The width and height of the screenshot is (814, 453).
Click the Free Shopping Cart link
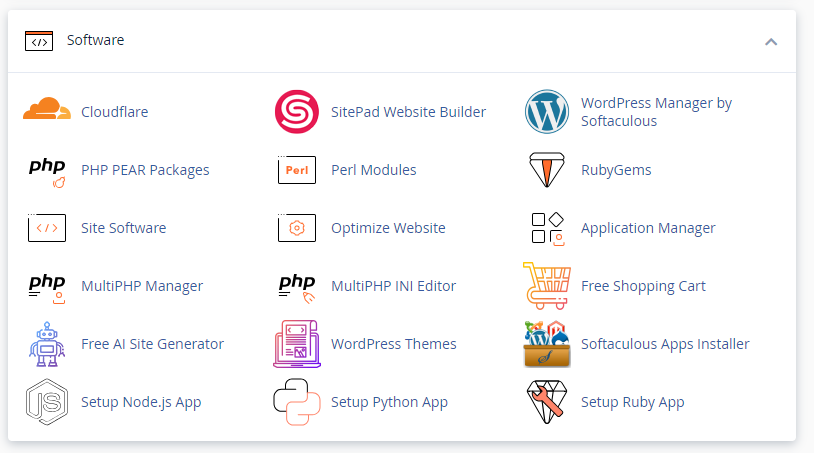pos(643,286)
